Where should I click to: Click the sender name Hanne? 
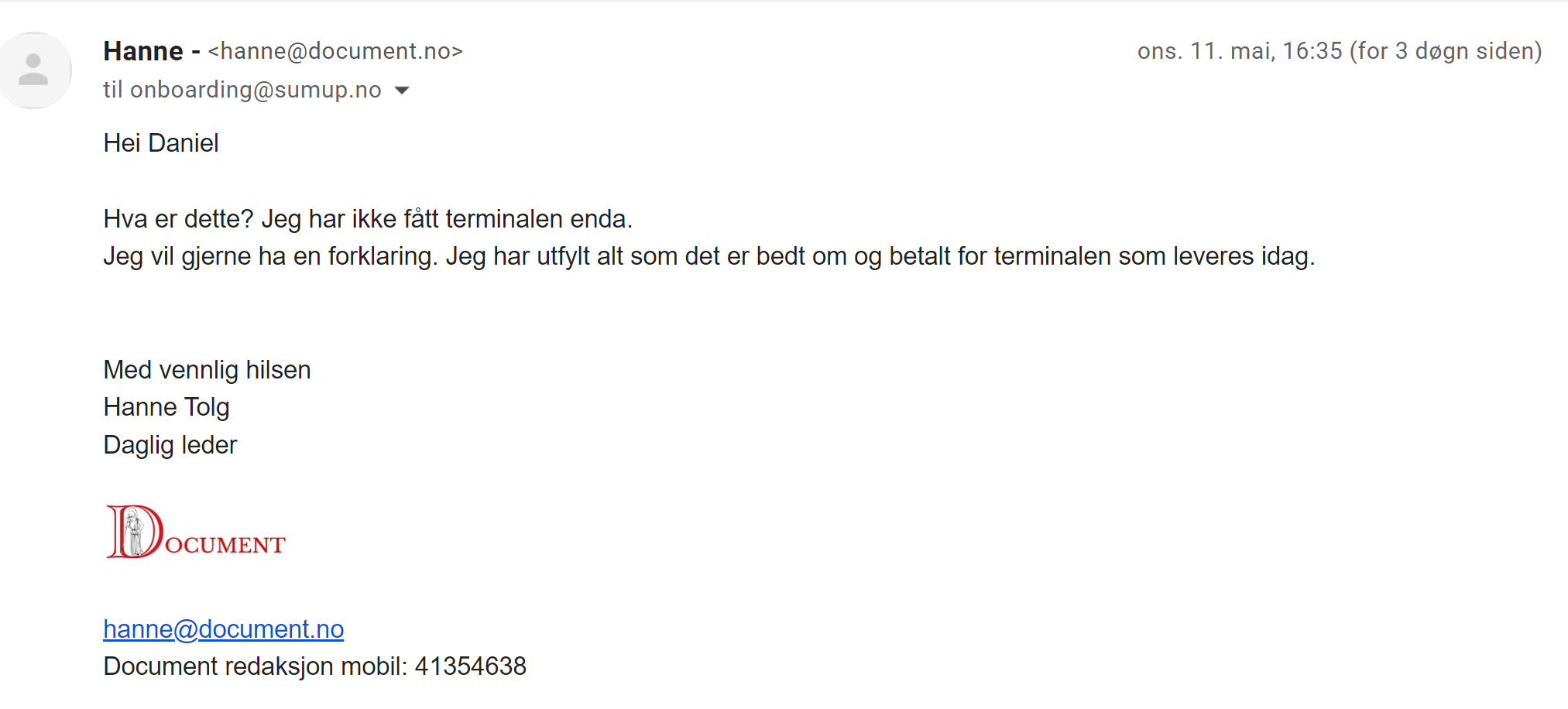[143, 51]
